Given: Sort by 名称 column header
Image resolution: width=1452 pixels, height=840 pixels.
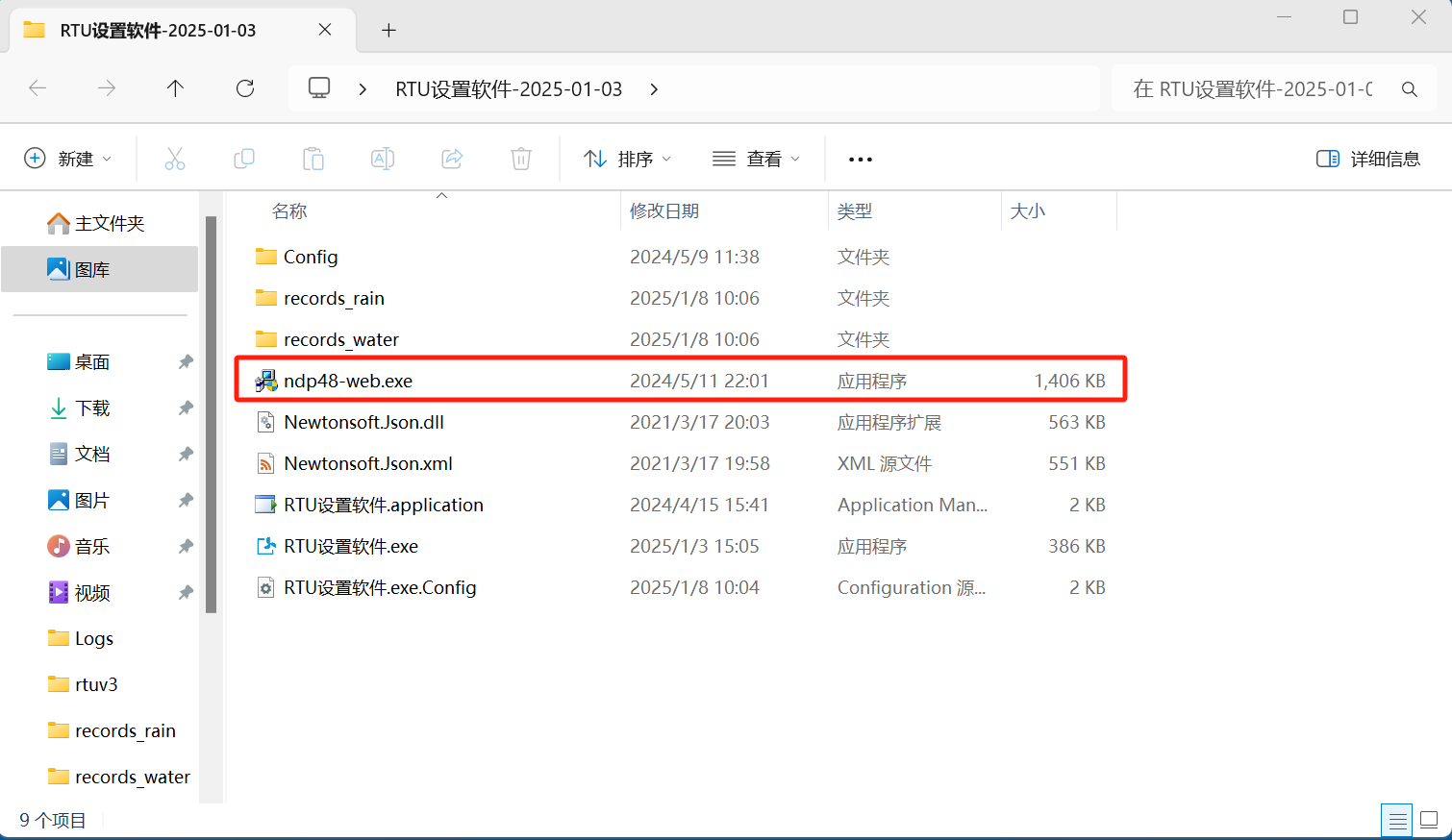Looking at the screenshot, I should click(x=289, y=211).
